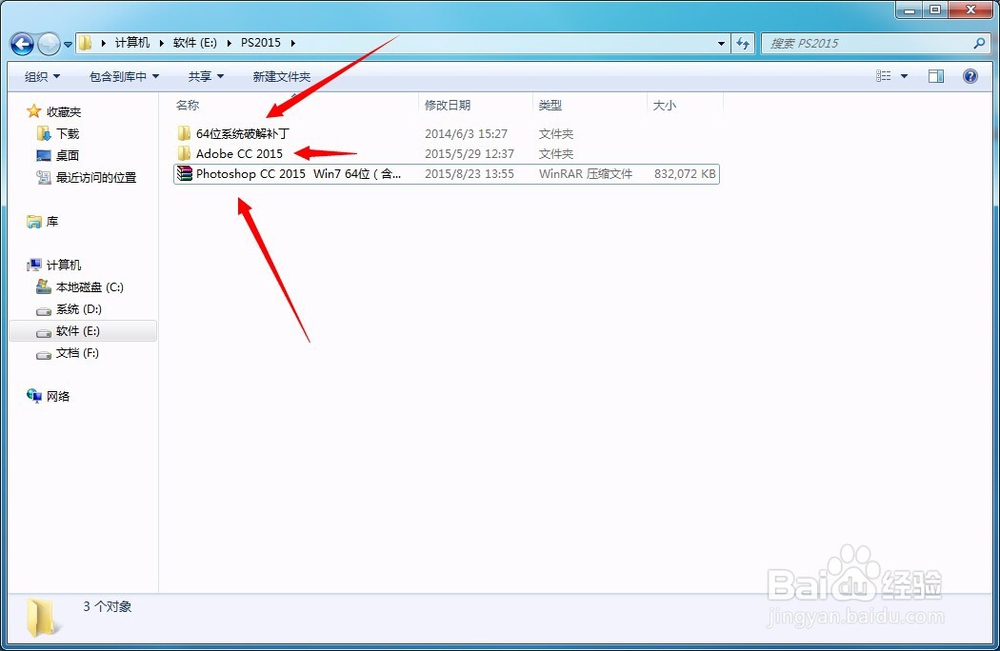Open 计算机 in navigation pane

point(64,265)
